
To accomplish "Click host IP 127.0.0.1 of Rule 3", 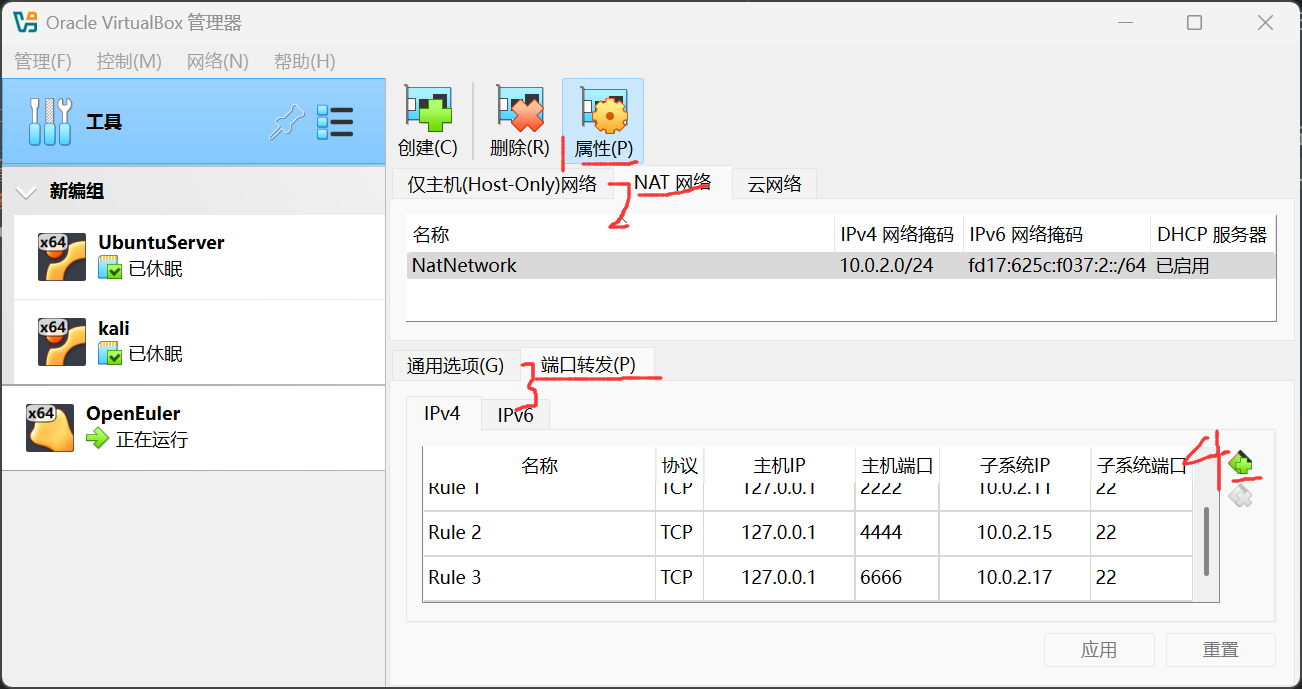I will [779, 578].
